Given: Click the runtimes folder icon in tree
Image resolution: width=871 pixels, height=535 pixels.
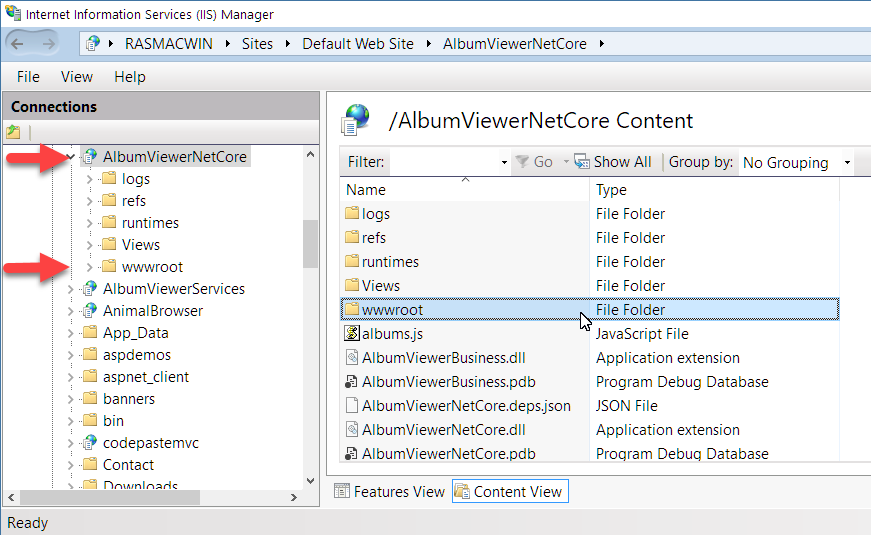Looking at the screenshot, I should (109, 222).
